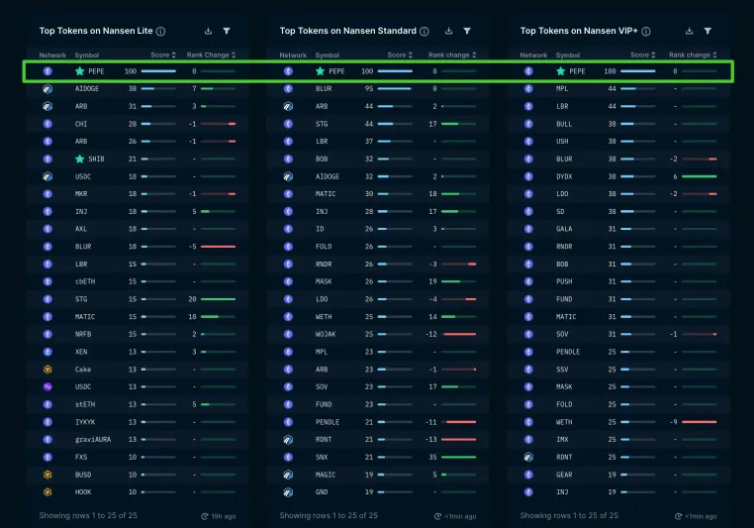Click the green rank bar of STG in Lite panel
The height and width of the screenshot is (528, 754).
pos(218,299)
